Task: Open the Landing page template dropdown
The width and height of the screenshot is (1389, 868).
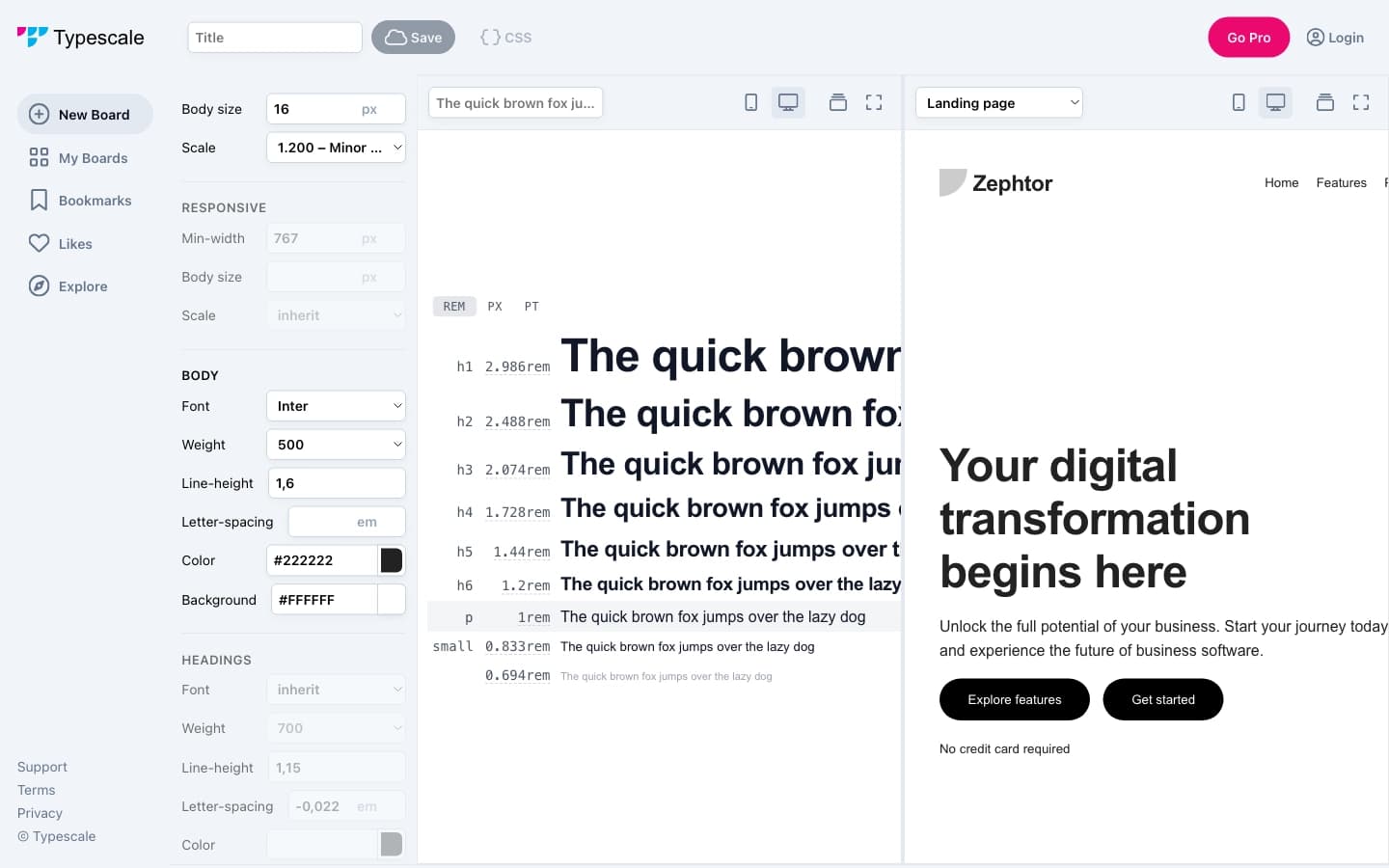Action: [x=998, y=102]
